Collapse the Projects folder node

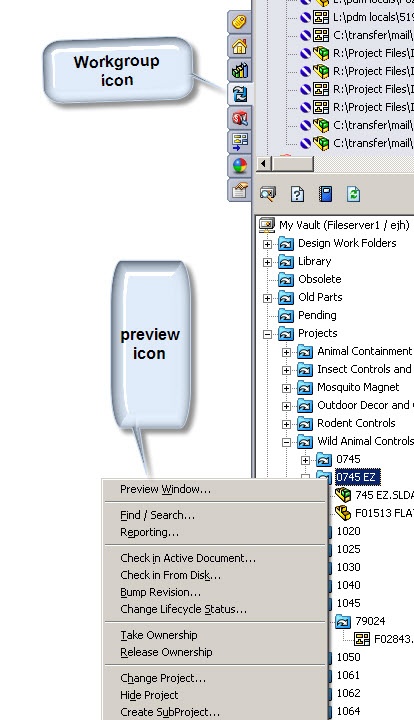(267, 334)
